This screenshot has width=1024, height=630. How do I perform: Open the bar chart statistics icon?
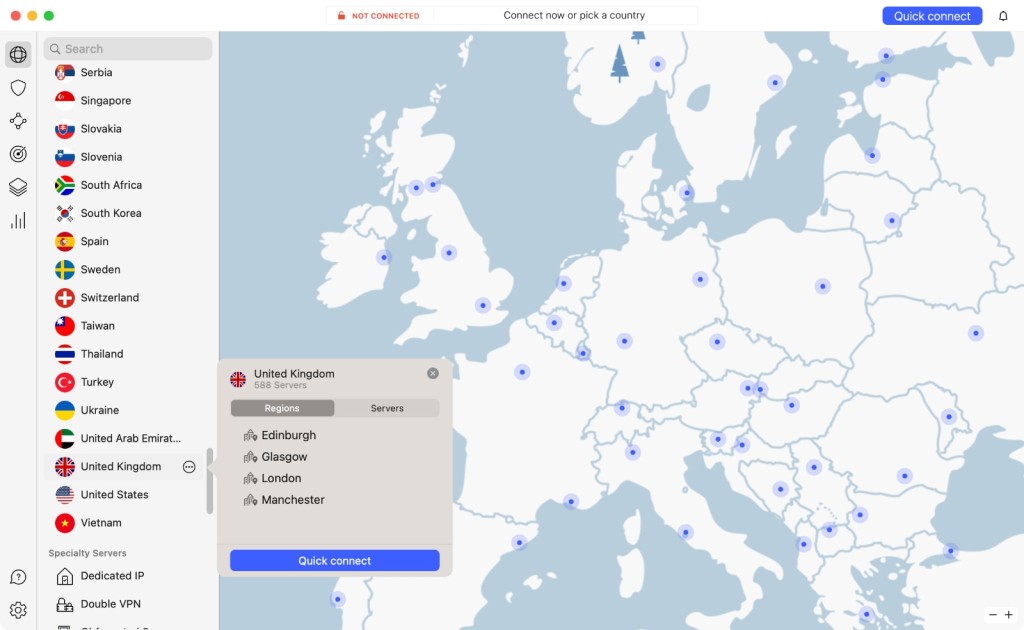[18, 220]
